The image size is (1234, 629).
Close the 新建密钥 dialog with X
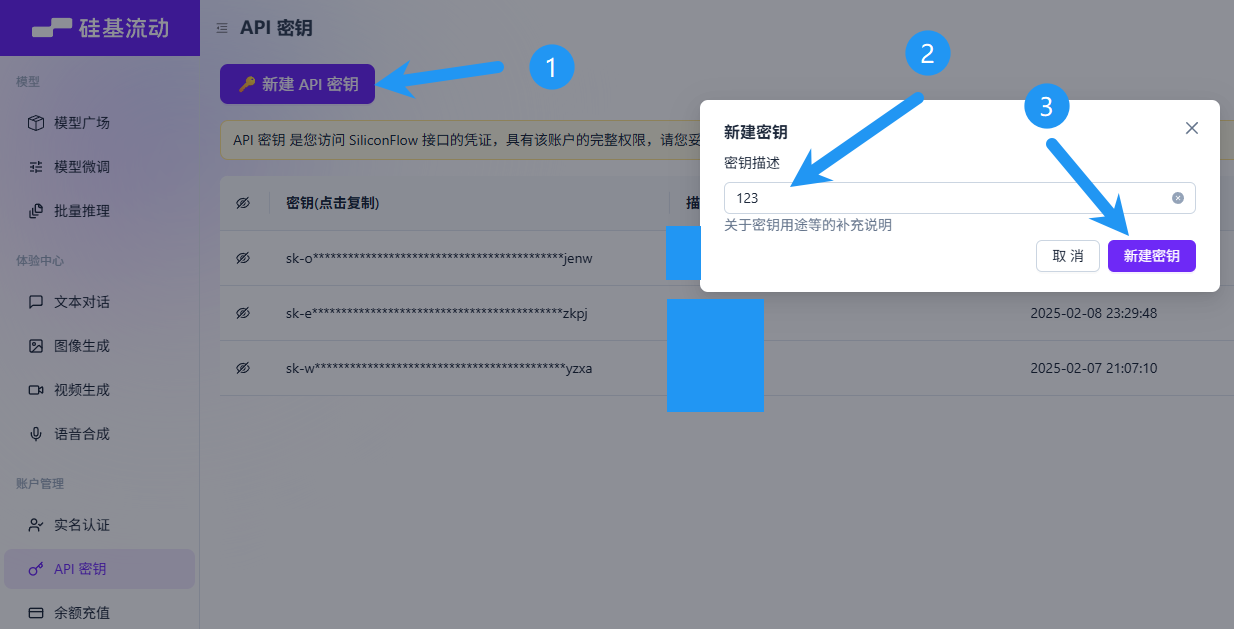click(1191, 128)
